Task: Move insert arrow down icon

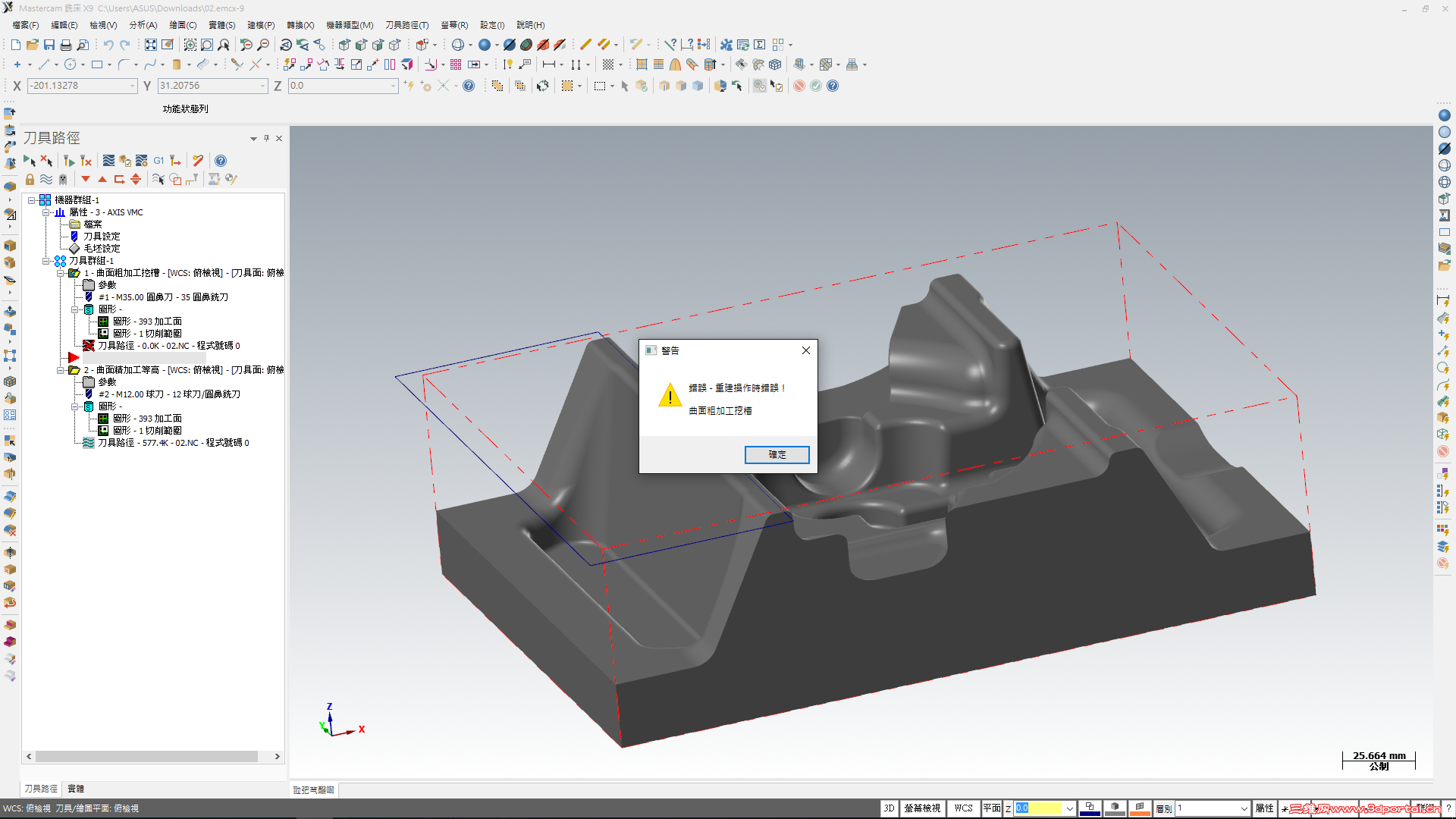Action: (x=86, y=180)
